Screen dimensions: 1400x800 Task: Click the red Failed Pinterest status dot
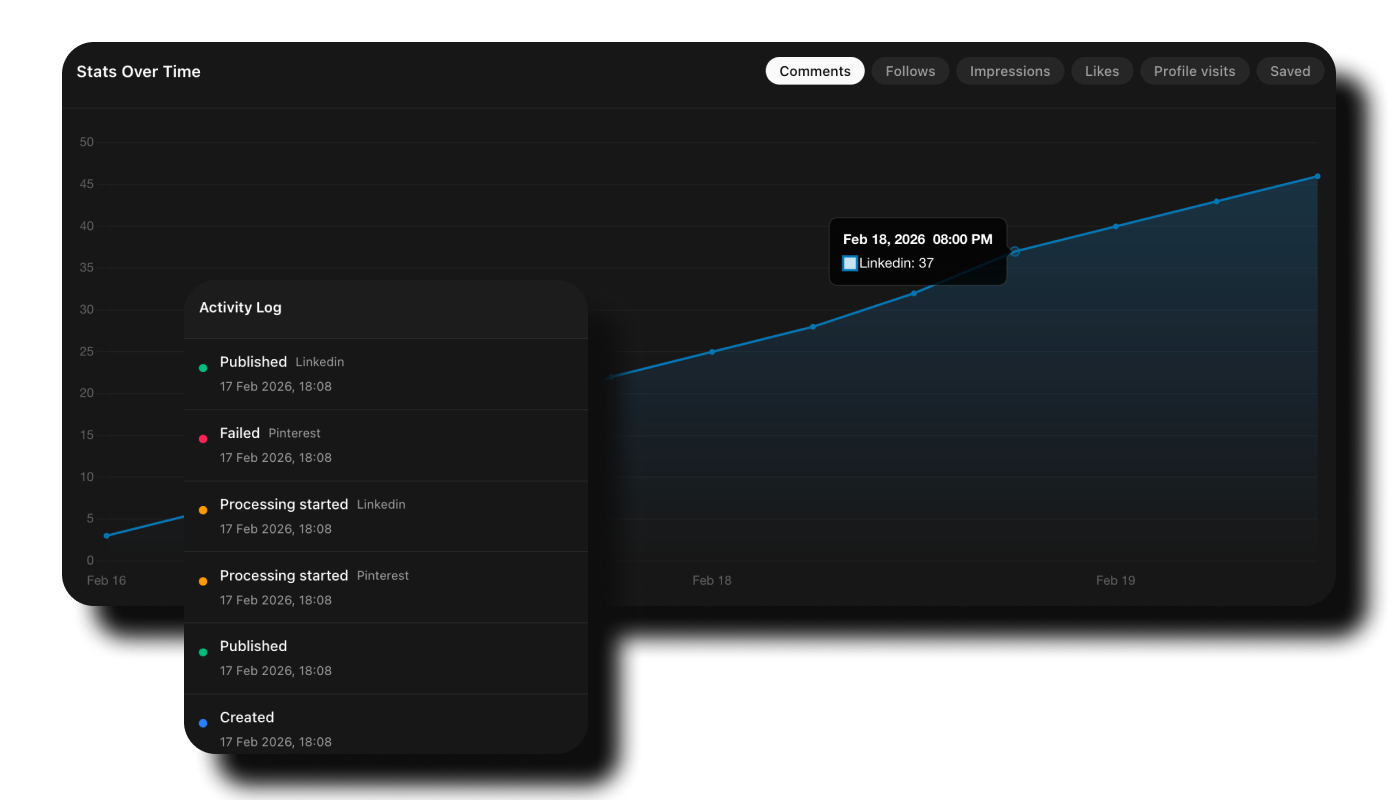click(203, 439)
